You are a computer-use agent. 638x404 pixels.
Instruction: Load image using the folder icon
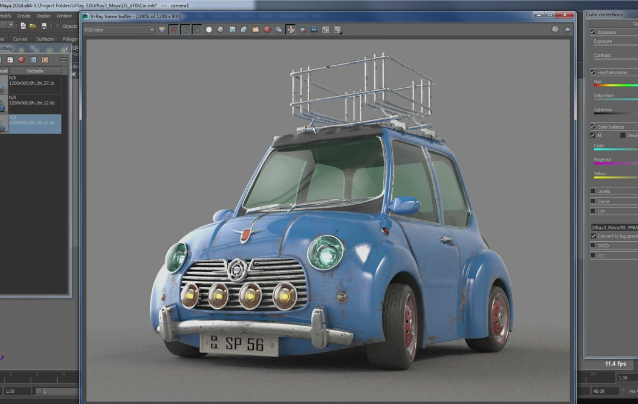click(x=256, y=30)
